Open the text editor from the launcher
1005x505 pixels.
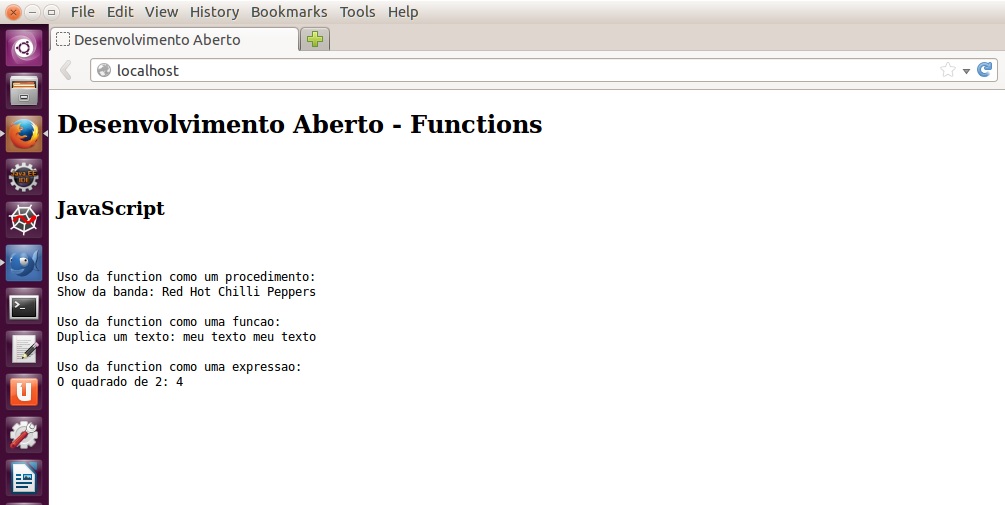[24, 349]
